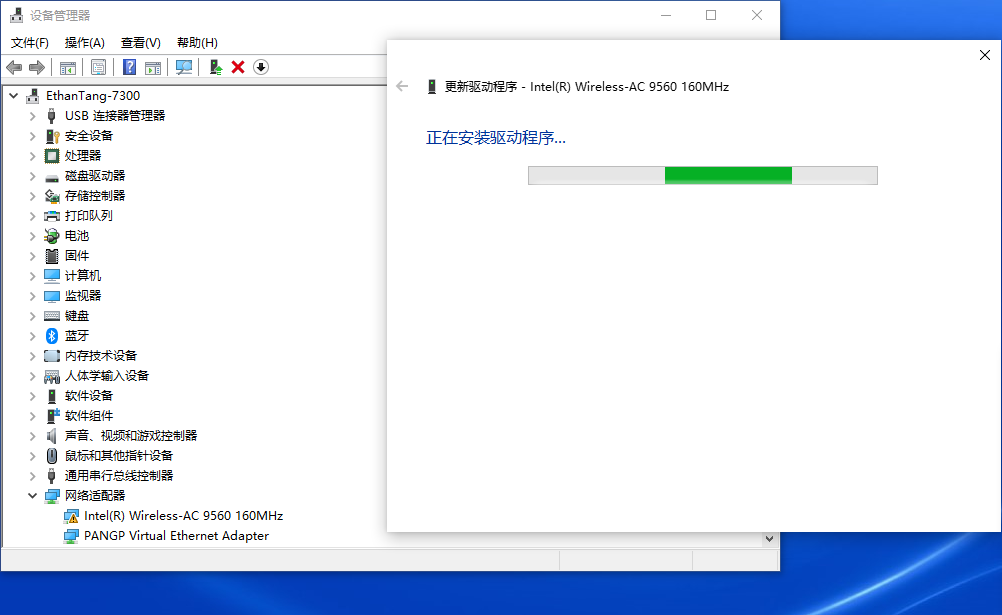Expand the 安全设备 category
The image size is (1002, 615).
coord(33,136)
